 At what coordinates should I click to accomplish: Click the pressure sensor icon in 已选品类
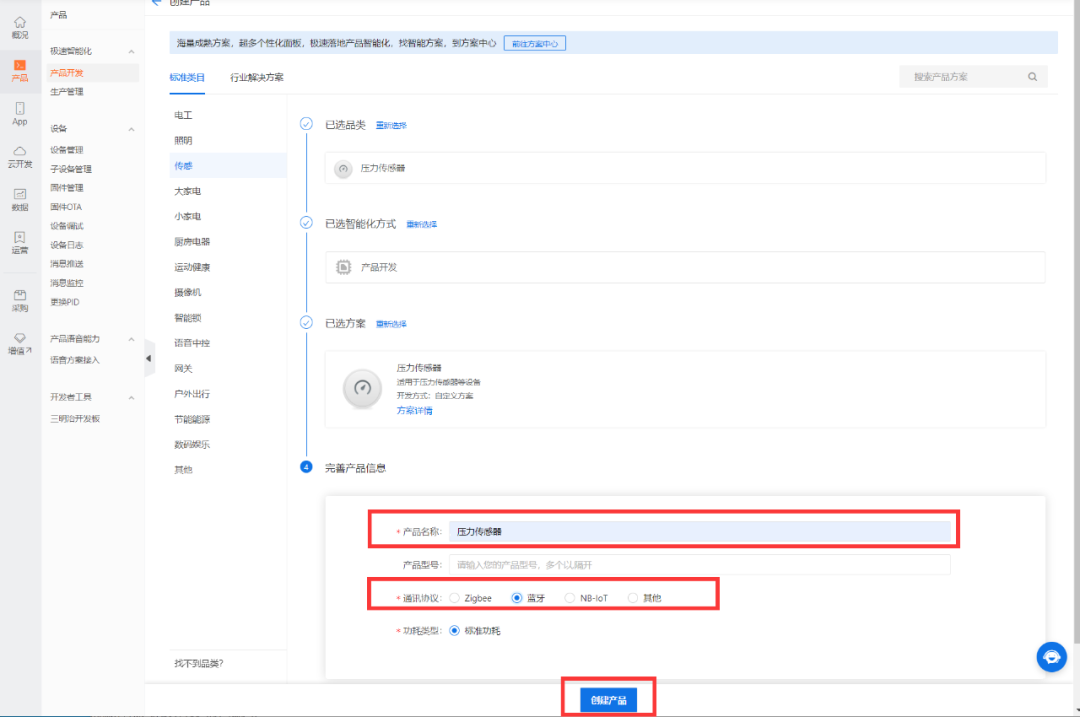(343, 168)
